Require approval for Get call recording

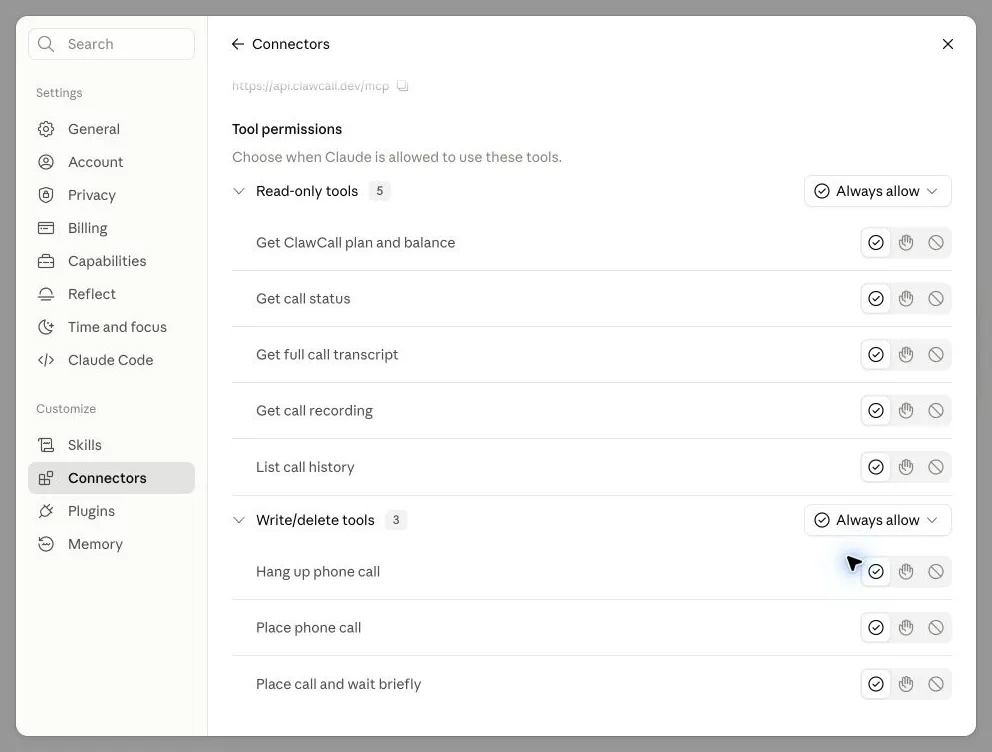pyautogui.click(x=906, y=410)
